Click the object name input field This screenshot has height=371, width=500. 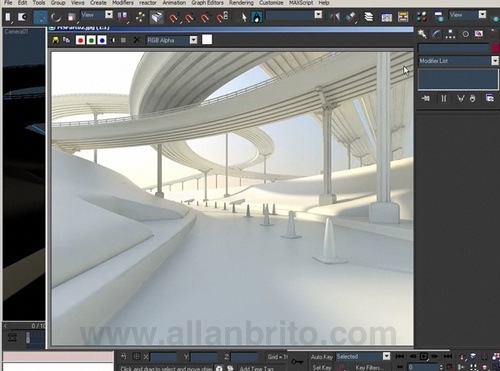pyautogui.click(x=453, y=48)
